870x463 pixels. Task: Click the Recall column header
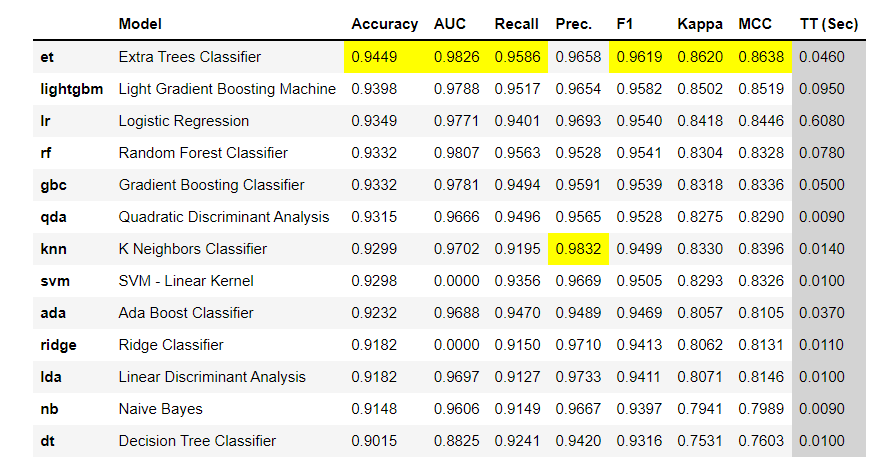pyautogui.click(x=517, y=24)
